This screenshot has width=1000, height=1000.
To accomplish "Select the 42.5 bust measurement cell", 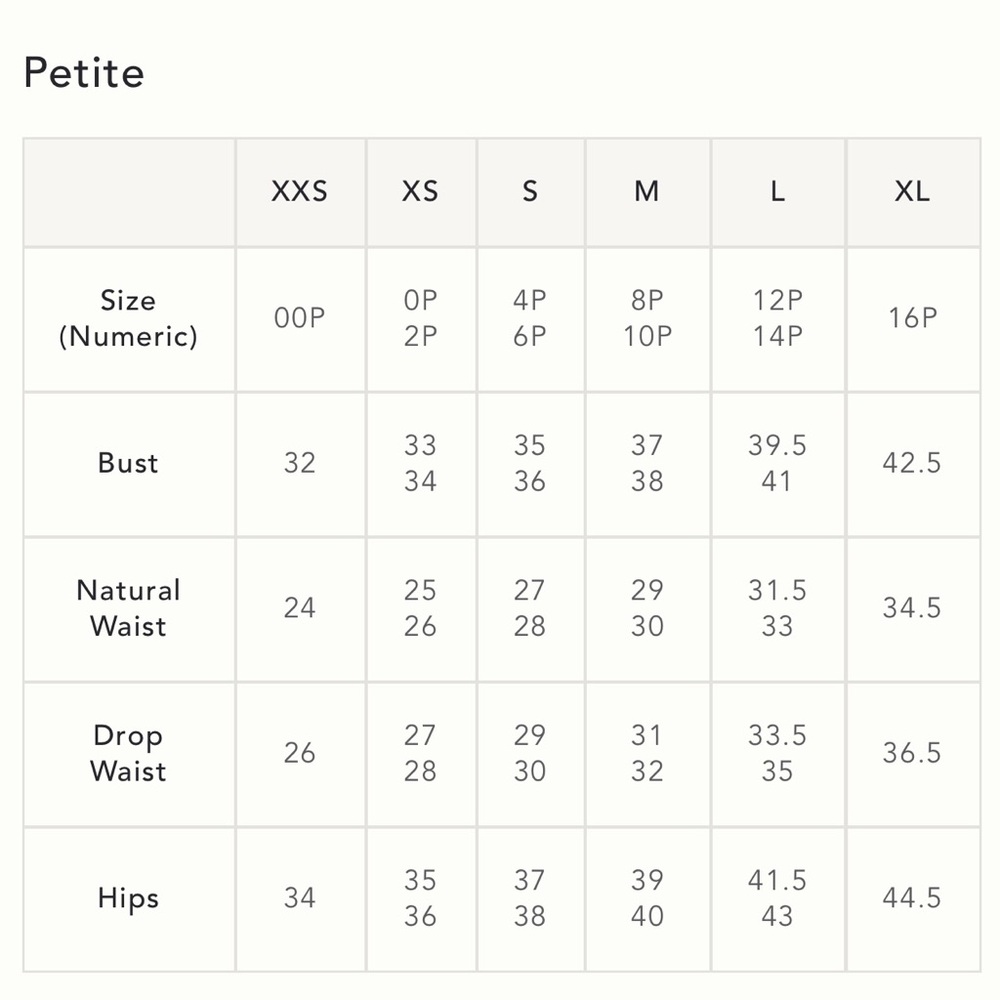I will (x=912, y=463).
